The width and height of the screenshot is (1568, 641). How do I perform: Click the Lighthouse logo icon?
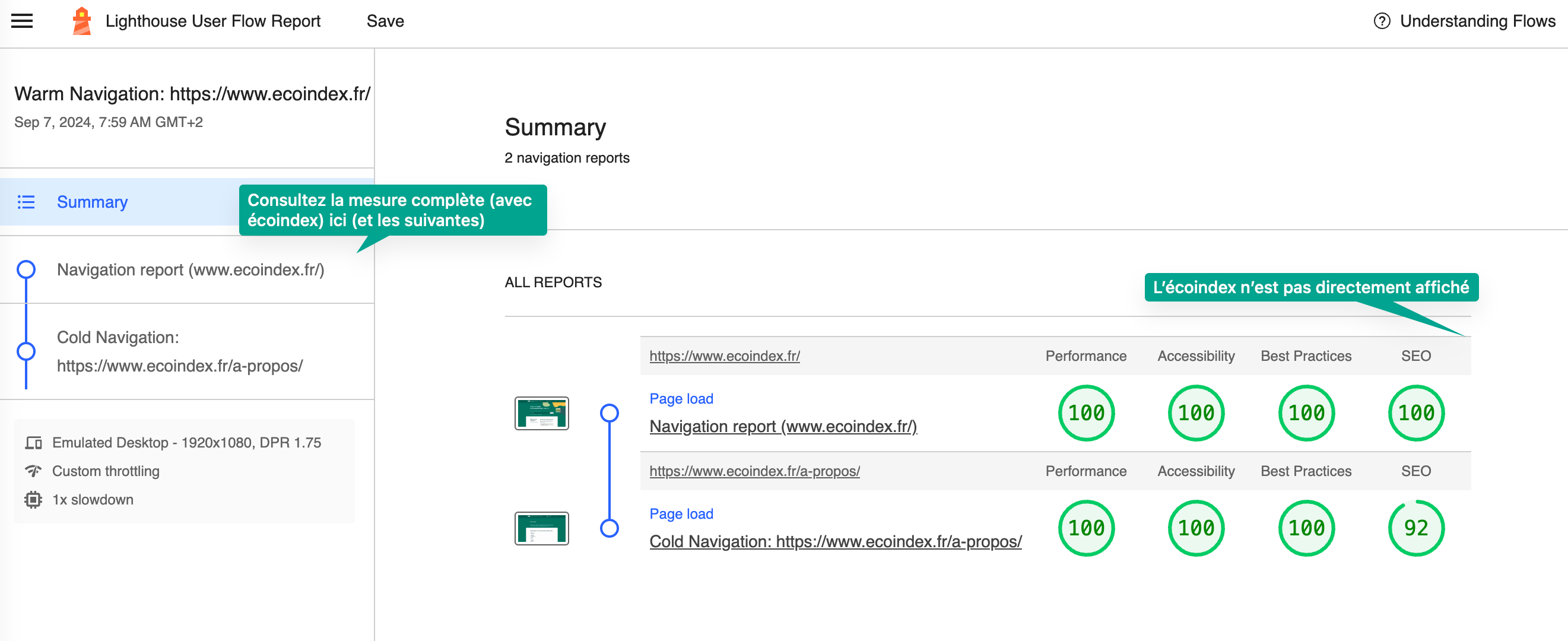click(x=81, y=21)
